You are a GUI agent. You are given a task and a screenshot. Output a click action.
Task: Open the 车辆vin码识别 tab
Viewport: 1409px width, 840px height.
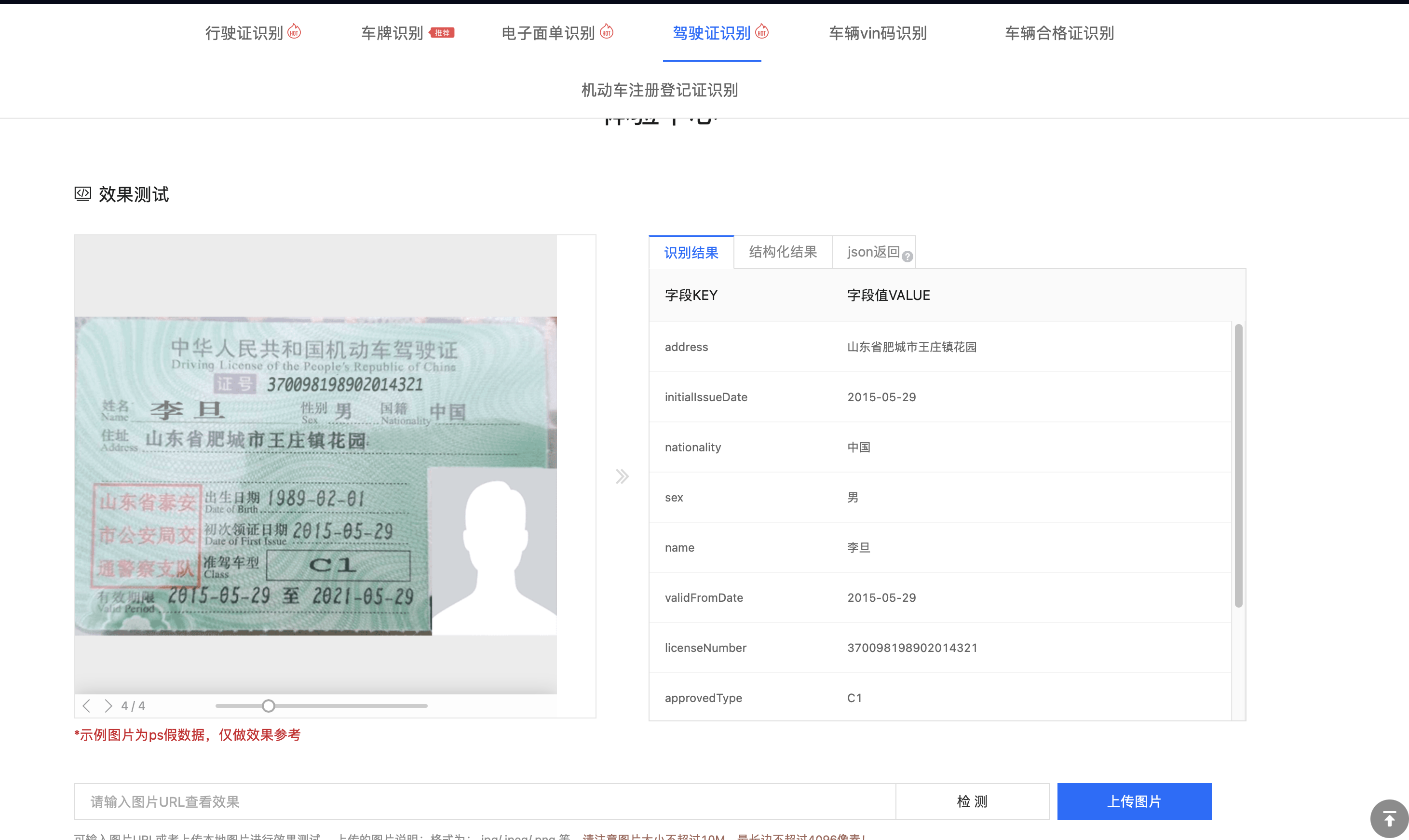tap(878, 33)
